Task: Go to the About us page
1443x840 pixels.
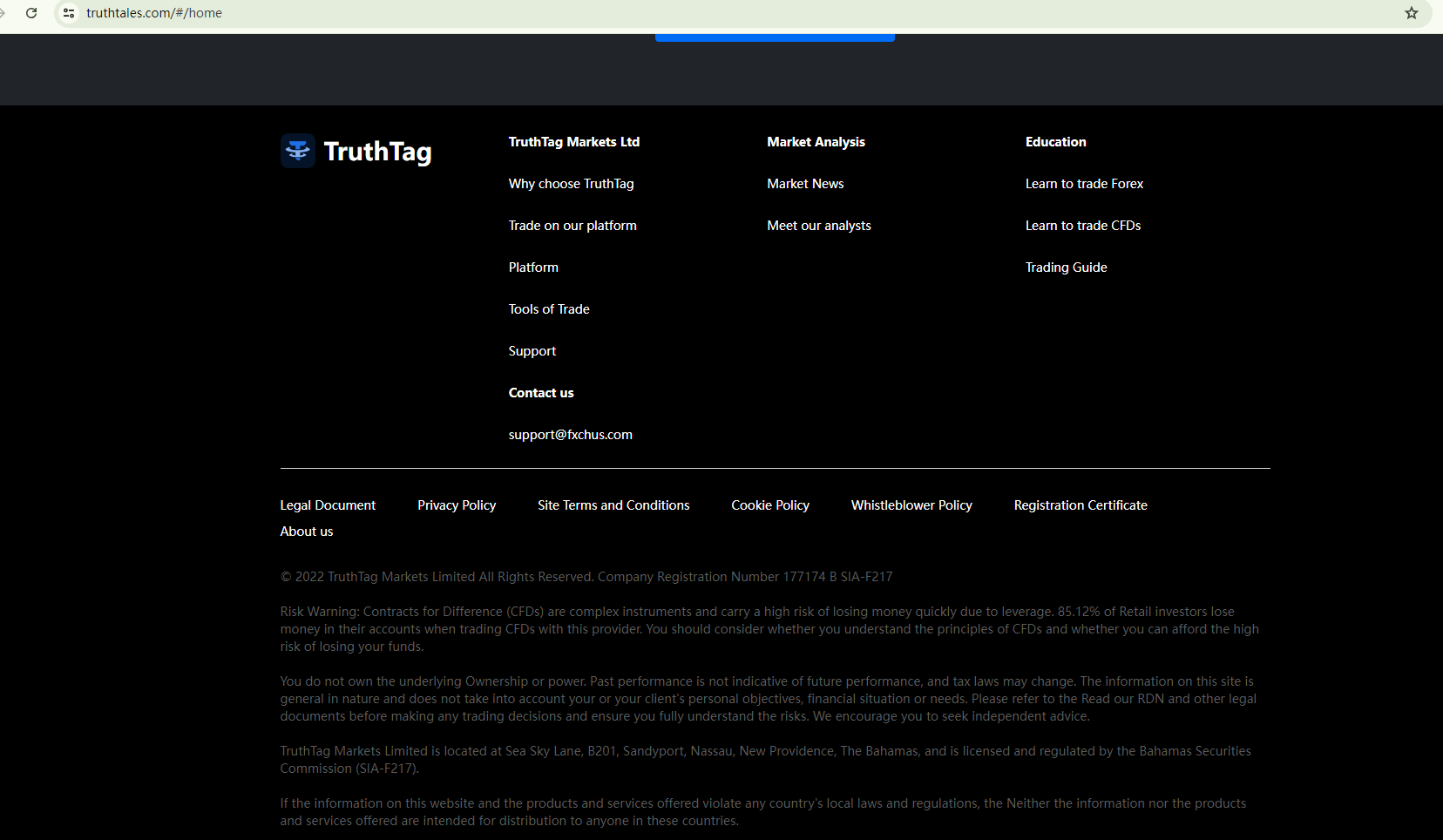Action: 307,532
